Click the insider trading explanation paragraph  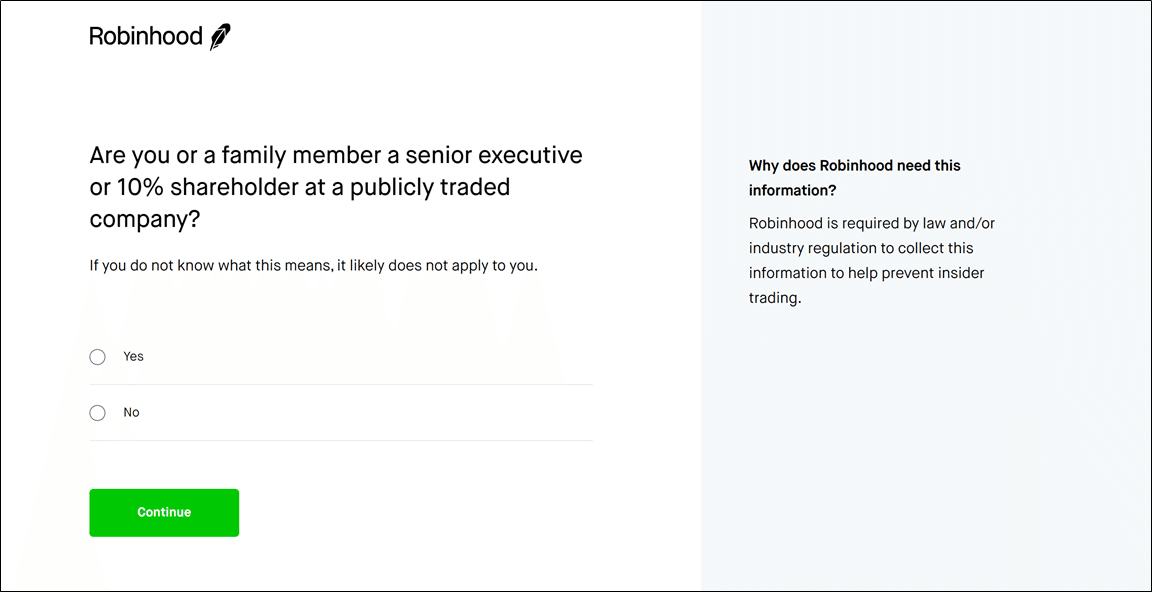point(871,261)
